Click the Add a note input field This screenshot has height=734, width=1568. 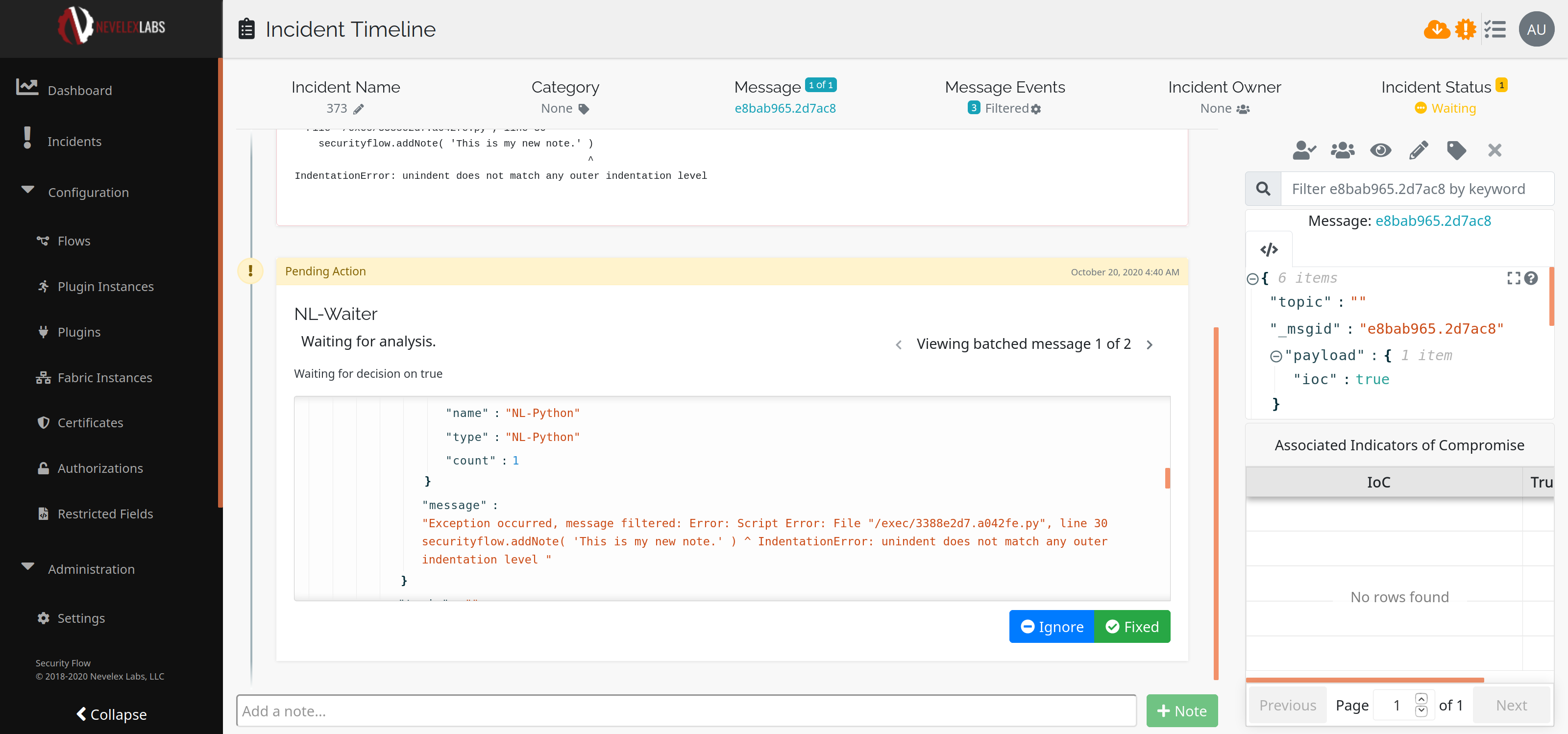pyautogui.click(x=686, y=710)
